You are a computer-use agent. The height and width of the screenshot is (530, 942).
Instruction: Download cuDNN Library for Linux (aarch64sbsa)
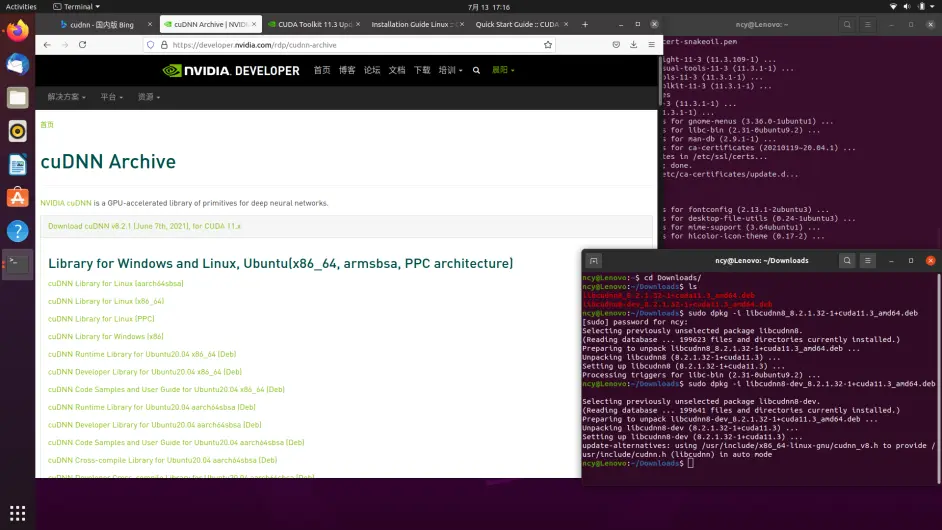tap(115, 284)
